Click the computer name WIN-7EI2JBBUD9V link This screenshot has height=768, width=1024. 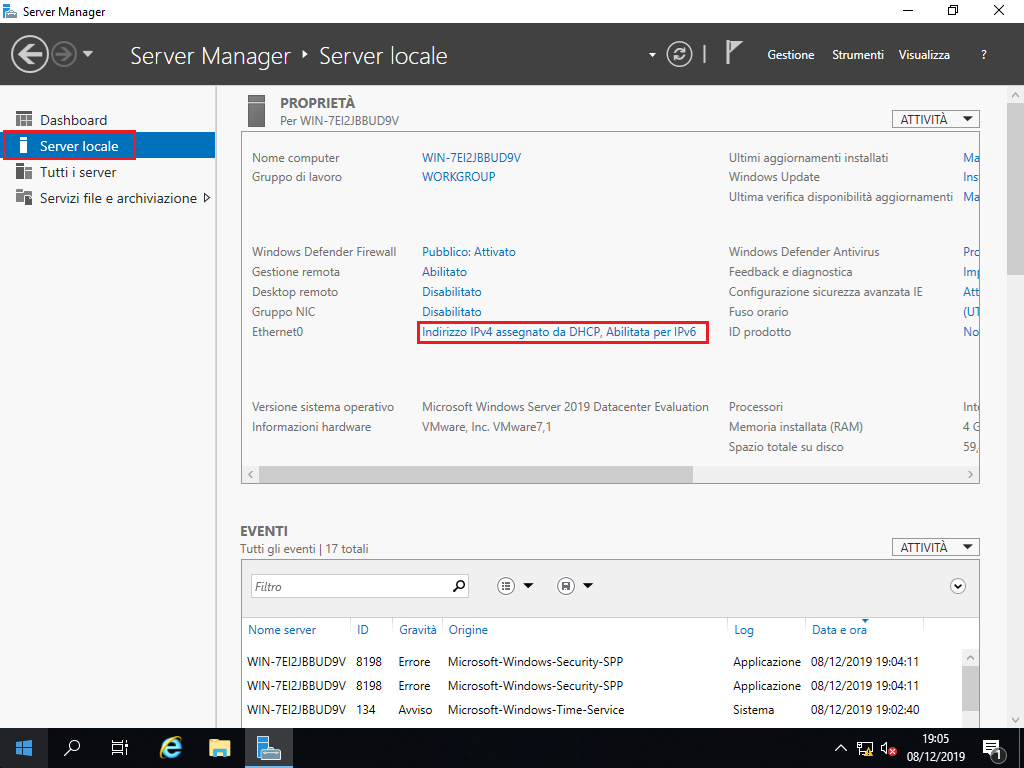tap(471, 157)
